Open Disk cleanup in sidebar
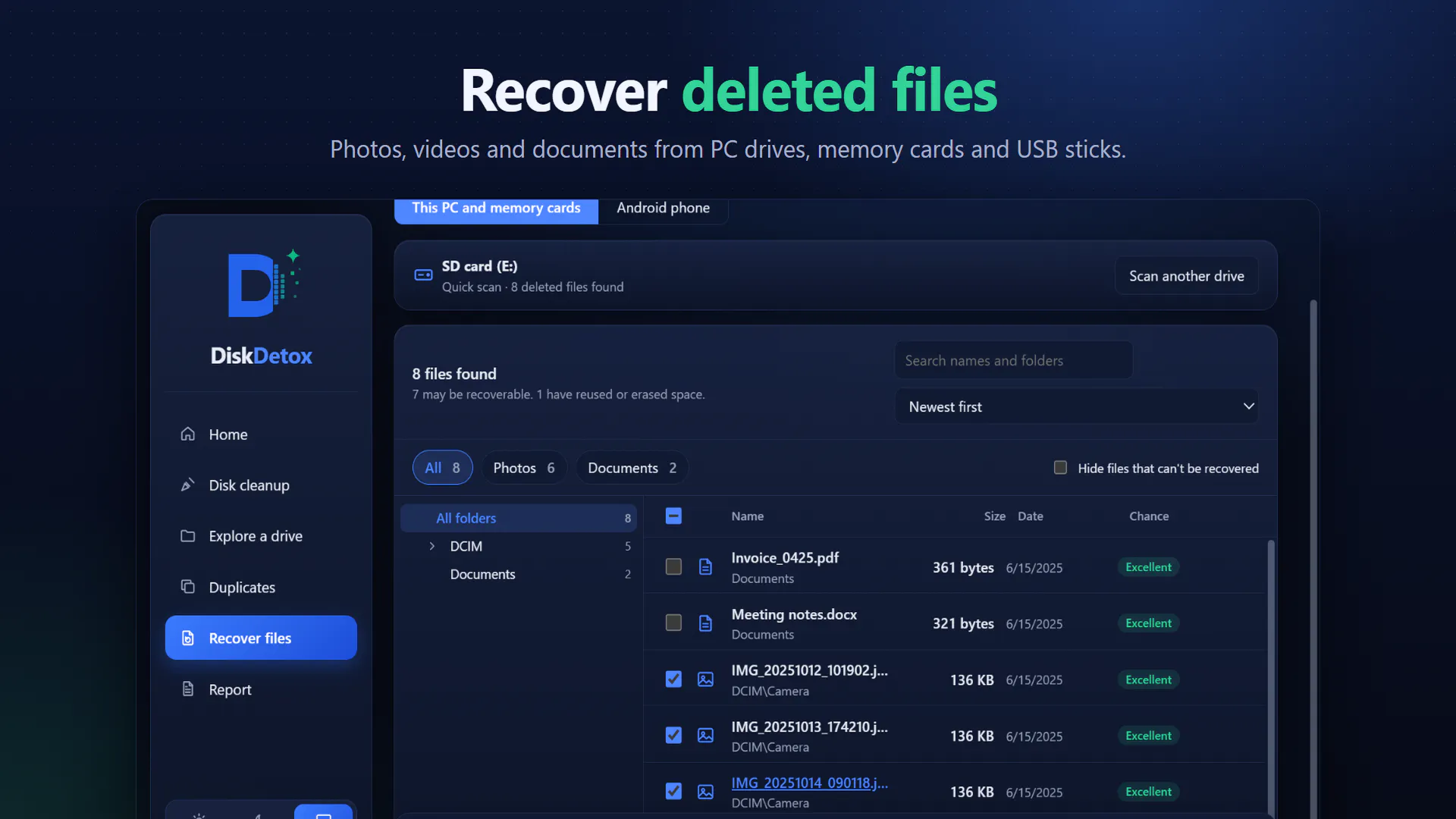This screenshot has height=819, width=1456. point(261,485)
